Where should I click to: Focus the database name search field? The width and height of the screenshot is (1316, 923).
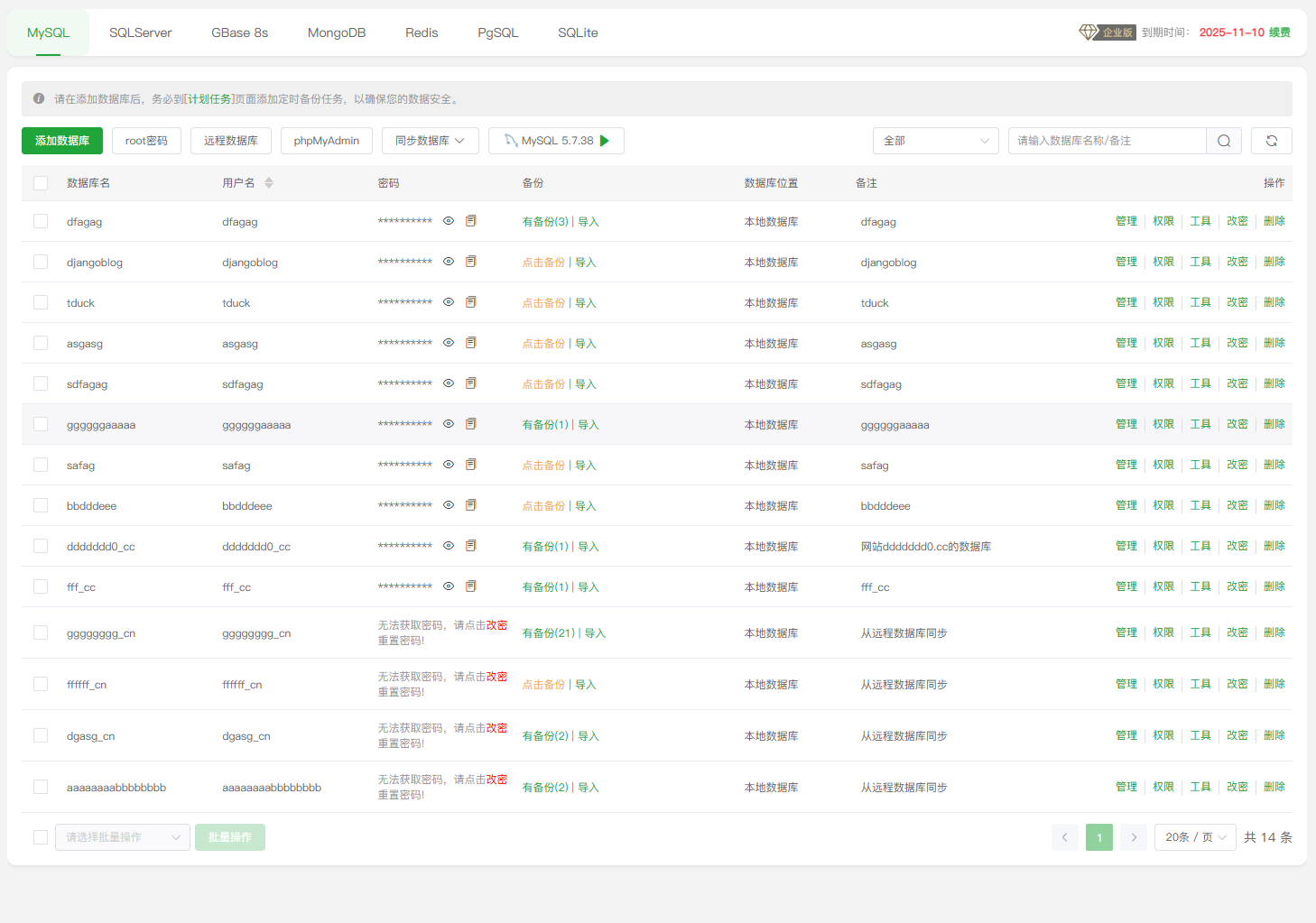pos(1107,141)
